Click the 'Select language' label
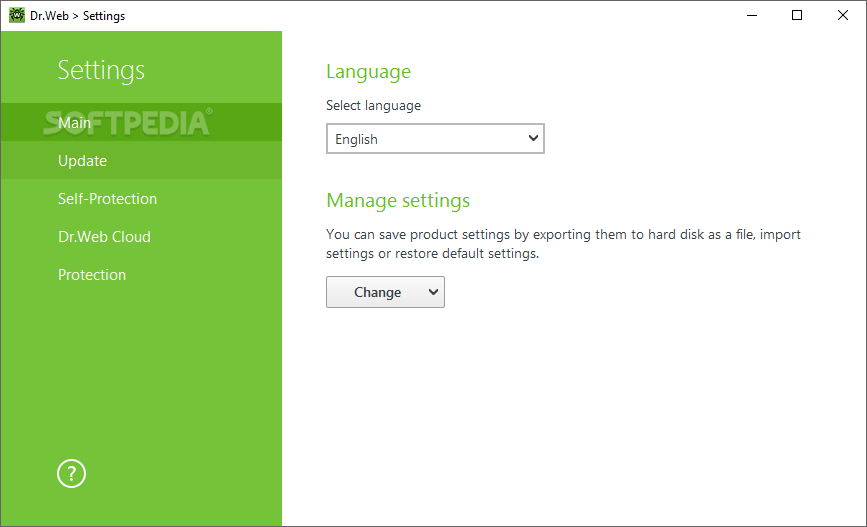Viewport: 867px width, 527px height. pyautogui.click(x=373, y=106)
